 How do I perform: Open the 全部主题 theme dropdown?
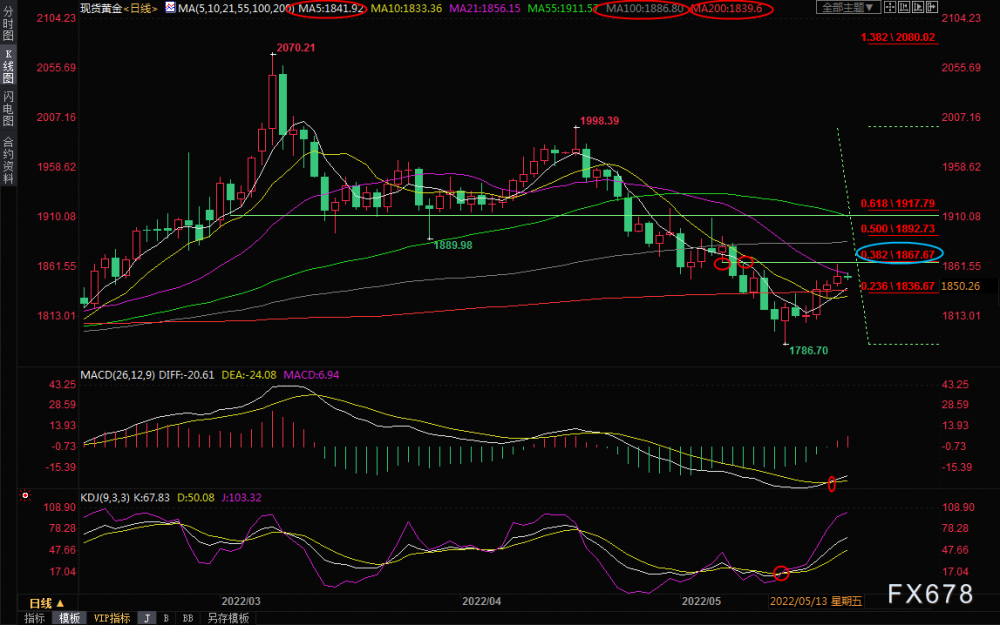(848, 8)
